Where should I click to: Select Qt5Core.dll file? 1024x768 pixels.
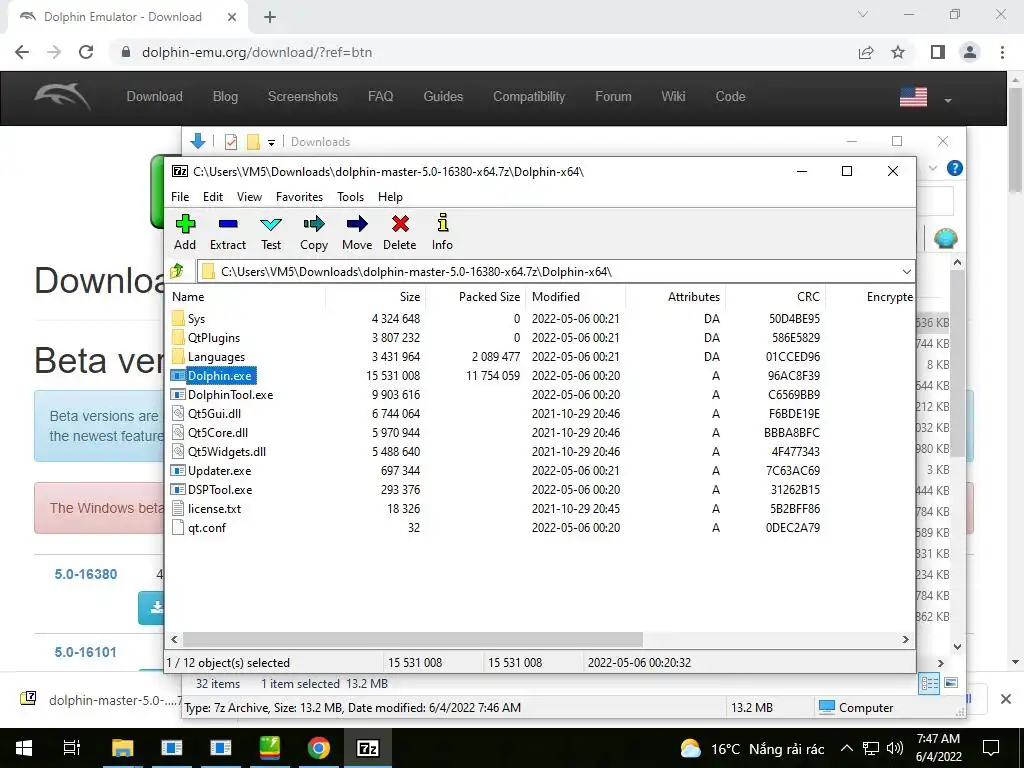point(217,432)
